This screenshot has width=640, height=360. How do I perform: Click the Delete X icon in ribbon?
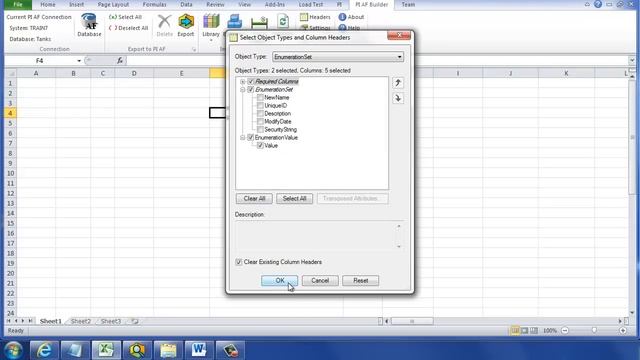coord(164,22)
